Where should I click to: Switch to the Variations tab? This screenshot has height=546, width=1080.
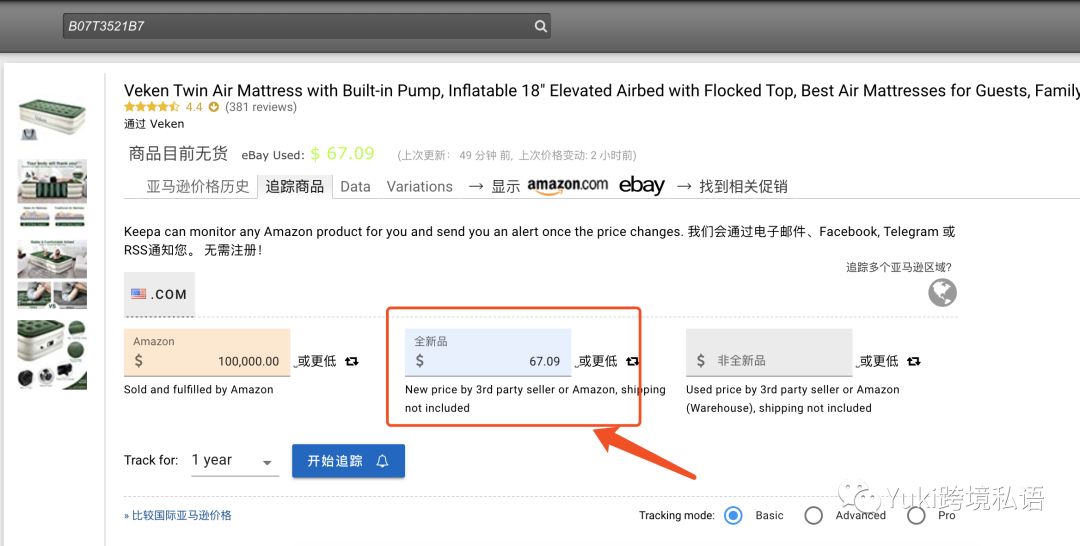tap(420, 187)
